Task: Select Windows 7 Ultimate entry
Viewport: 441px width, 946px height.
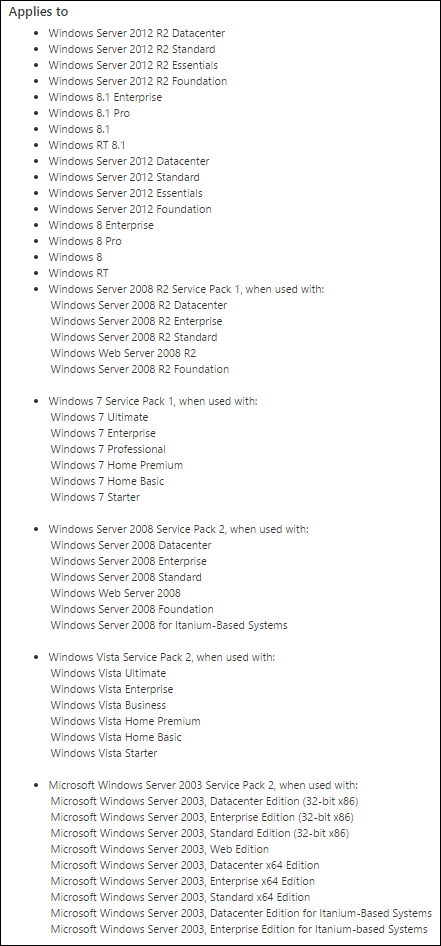Action: (x=100, y=417)
